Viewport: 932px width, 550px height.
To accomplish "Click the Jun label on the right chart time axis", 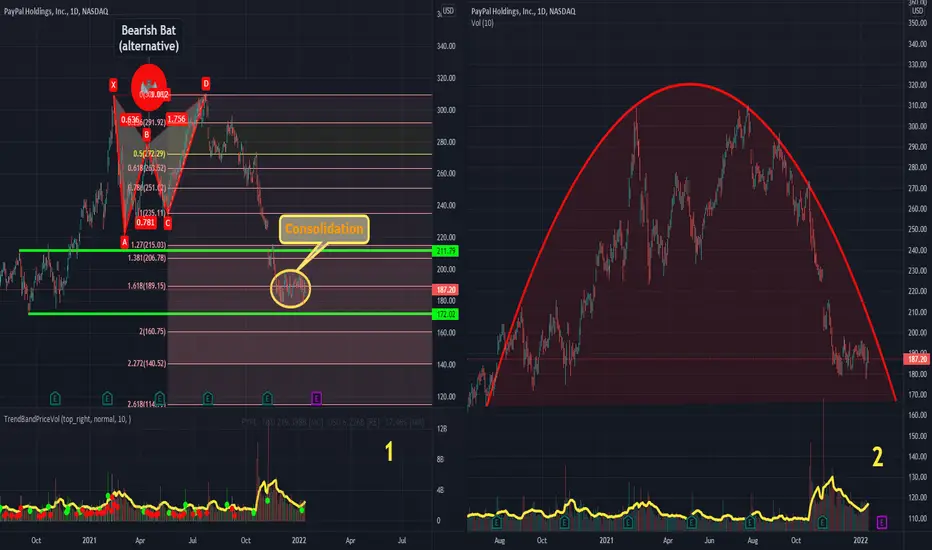I will click(x=709, y=540).
